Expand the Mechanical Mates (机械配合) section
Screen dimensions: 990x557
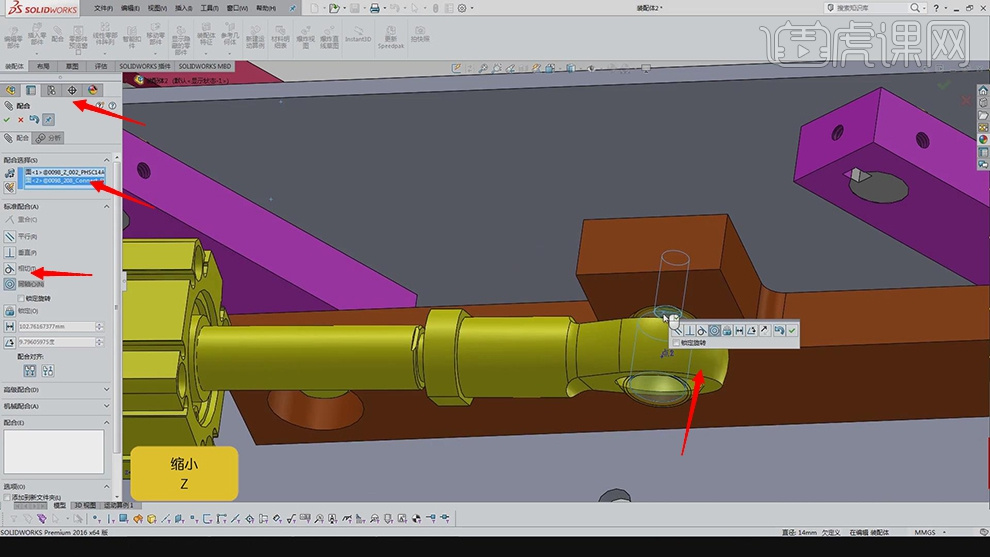pyautogui.click(x=107, y=406)
